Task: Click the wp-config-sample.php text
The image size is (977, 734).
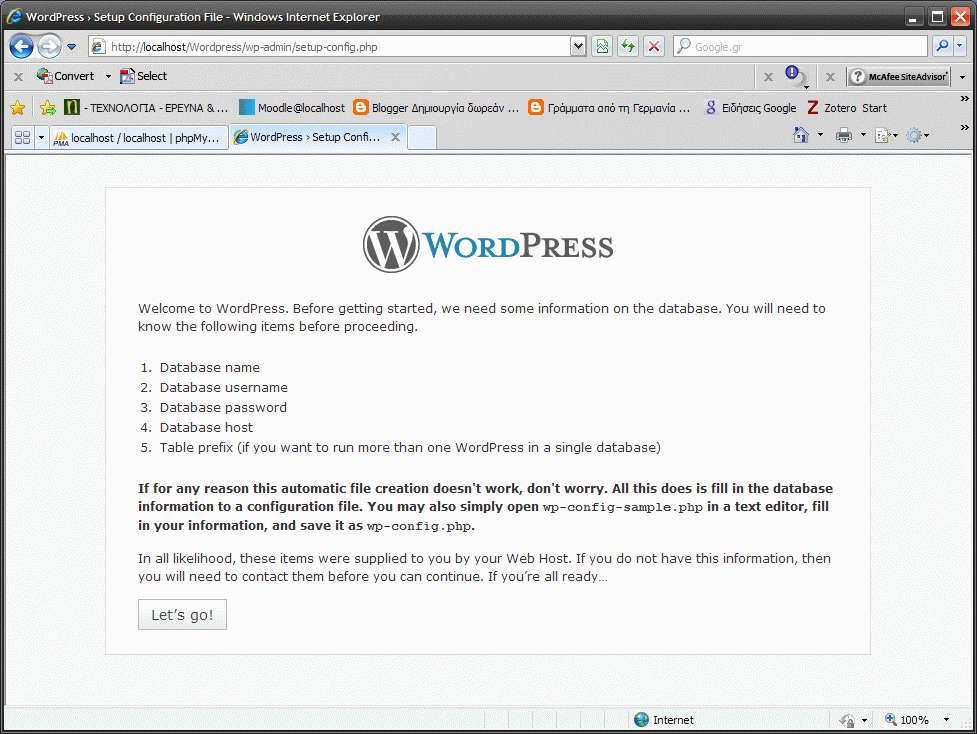Action: coord(622,507)
